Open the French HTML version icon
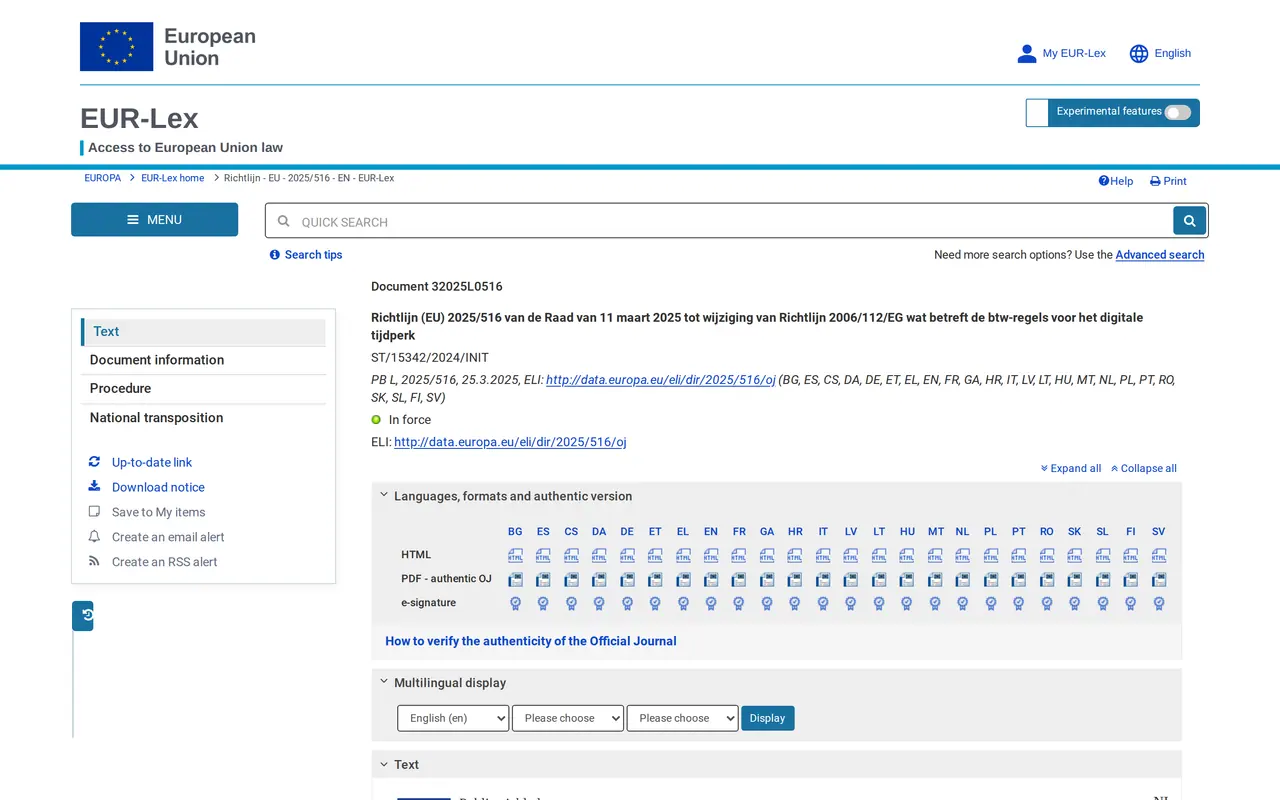 pos(739,555)
